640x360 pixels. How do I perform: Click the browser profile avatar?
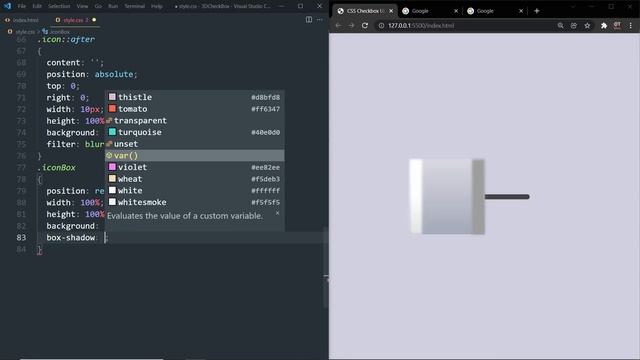coord(617,25)
